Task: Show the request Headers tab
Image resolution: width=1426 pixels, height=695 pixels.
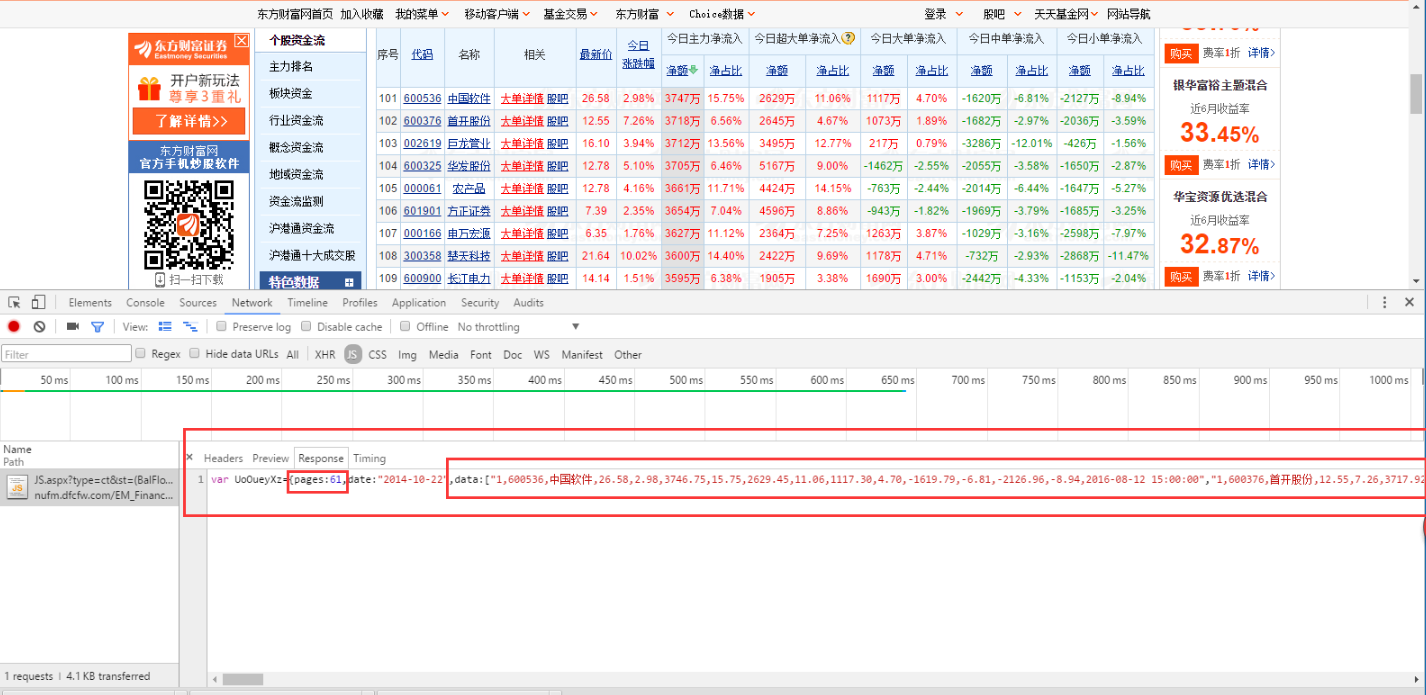Action: pyautogui.click(x=223, y=458)
